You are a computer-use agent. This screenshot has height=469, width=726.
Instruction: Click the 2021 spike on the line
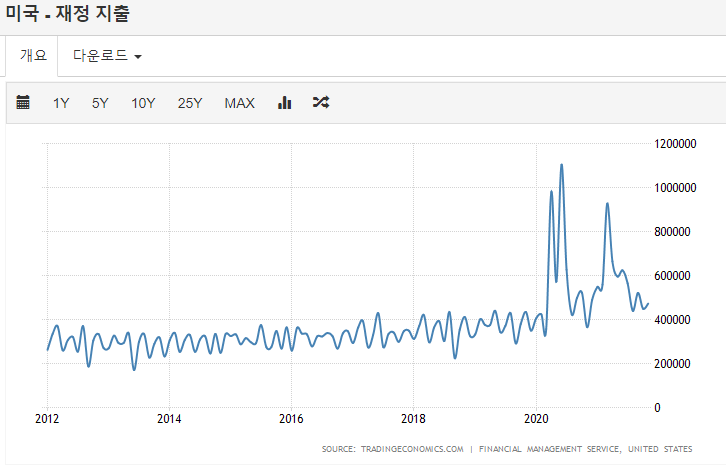607,204
